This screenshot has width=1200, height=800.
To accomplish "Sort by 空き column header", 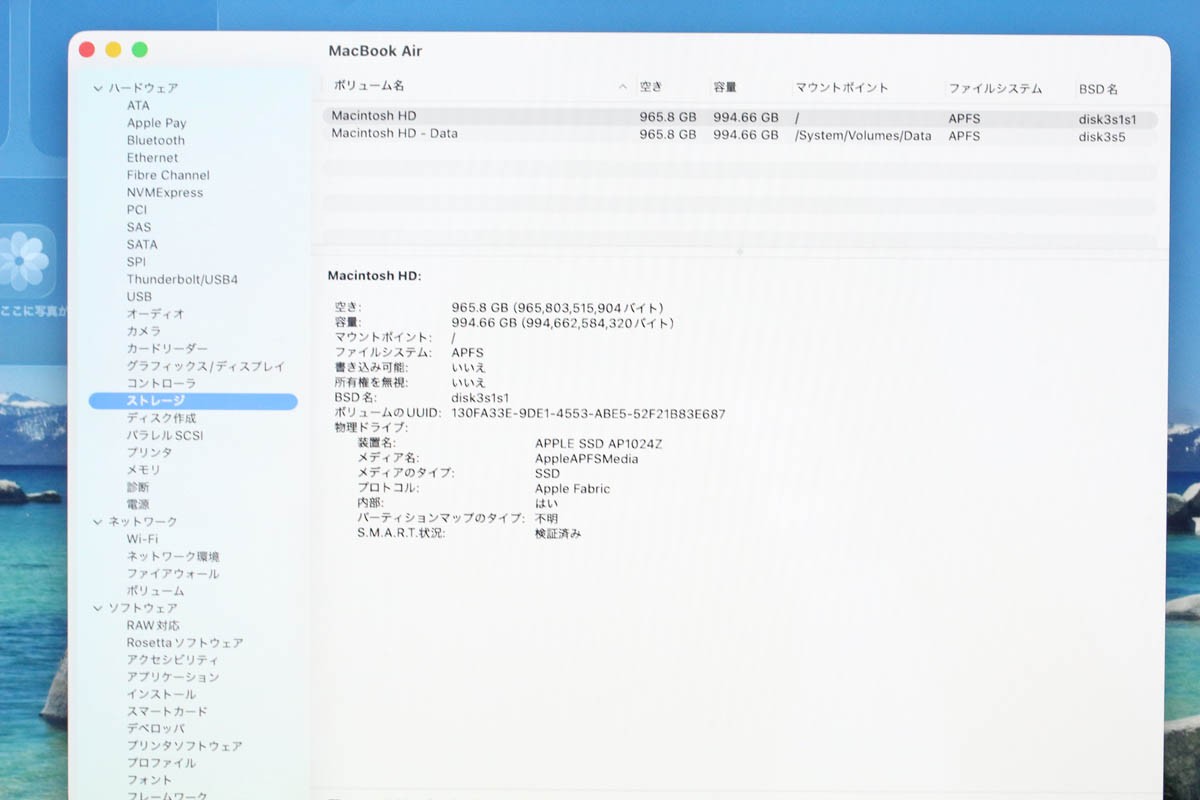I will click(651, 88).
